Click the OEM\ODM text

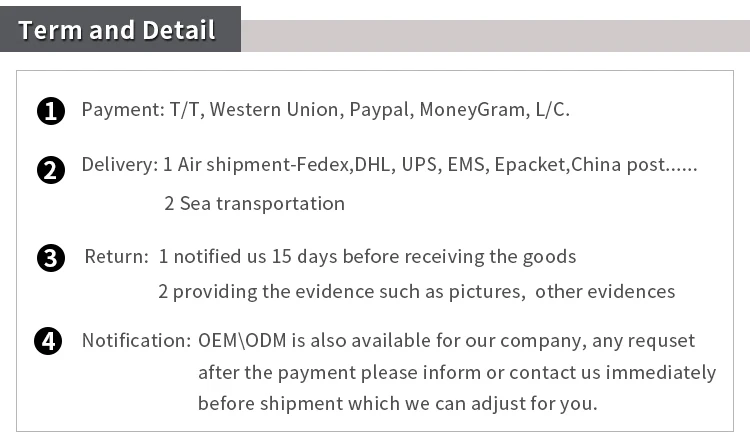[x=242, y=341]
